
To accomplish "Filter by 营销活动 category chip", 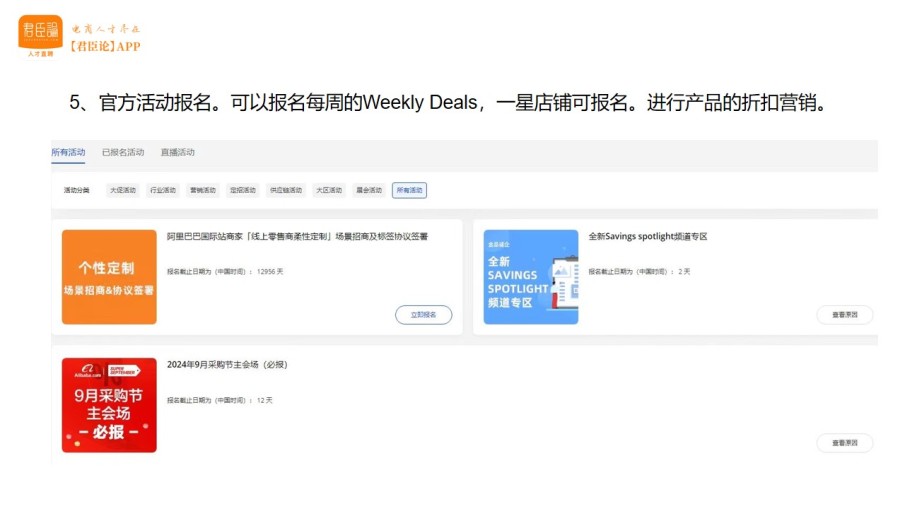I will pyautogui.click(x=203, y=190).
